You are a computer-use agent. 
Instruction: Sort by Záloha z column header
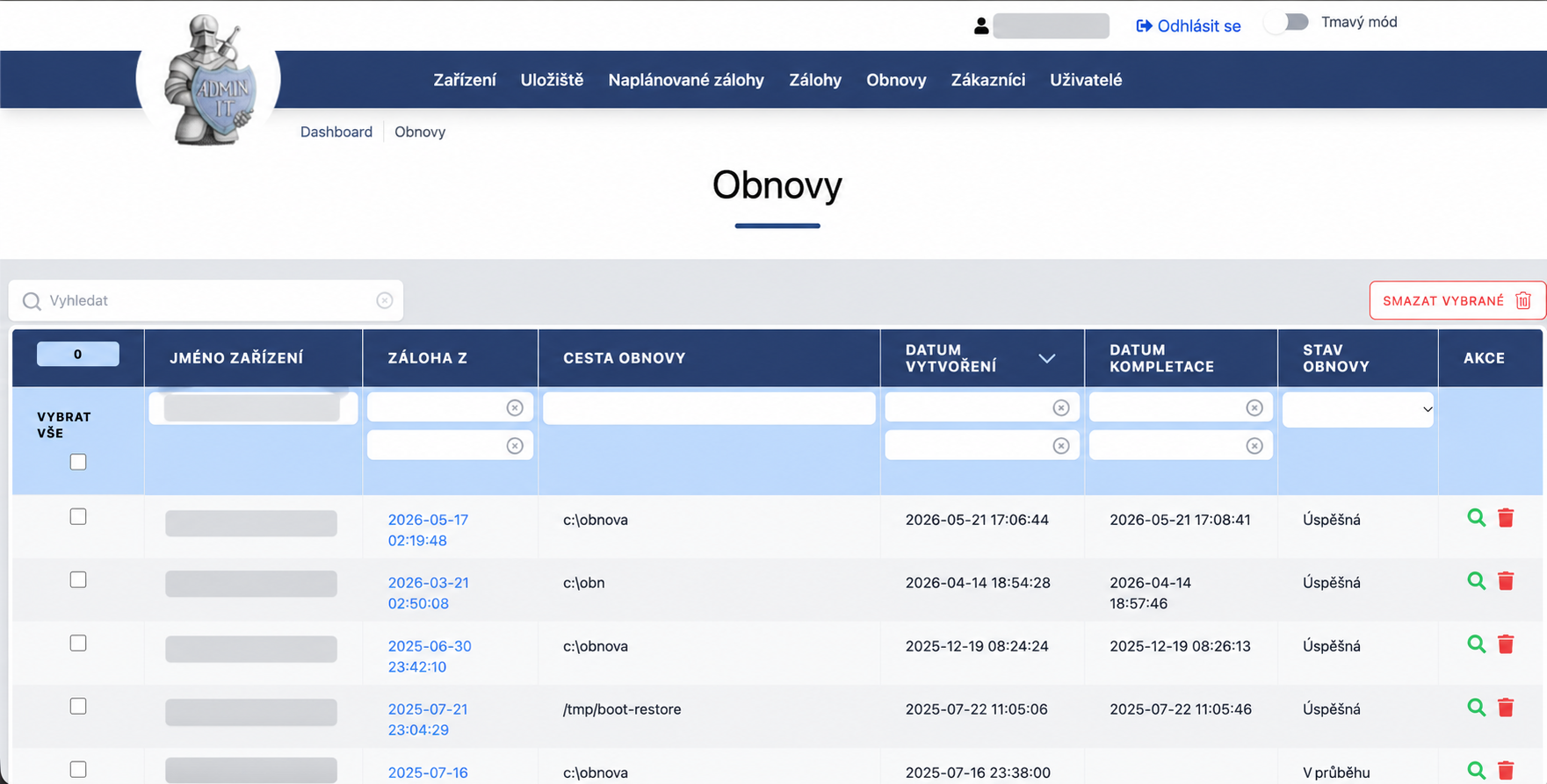pyautogui.click(x=428, y=358)
